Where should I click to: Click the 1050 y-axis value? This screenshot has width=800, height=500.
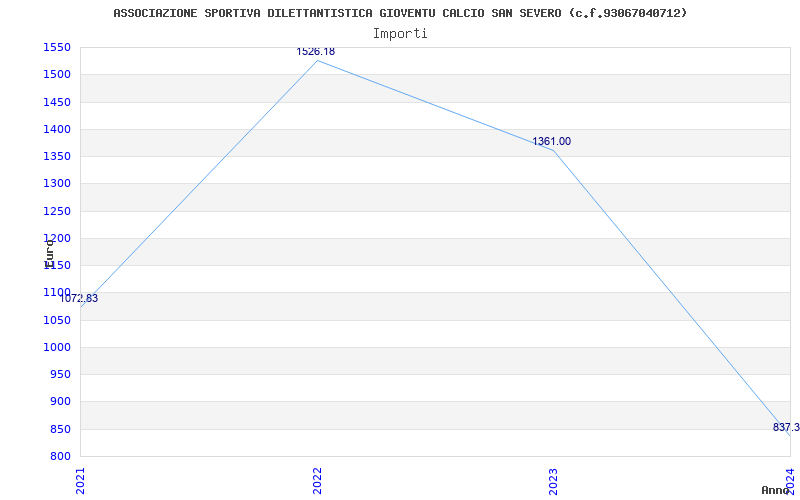tap(56, 320)
